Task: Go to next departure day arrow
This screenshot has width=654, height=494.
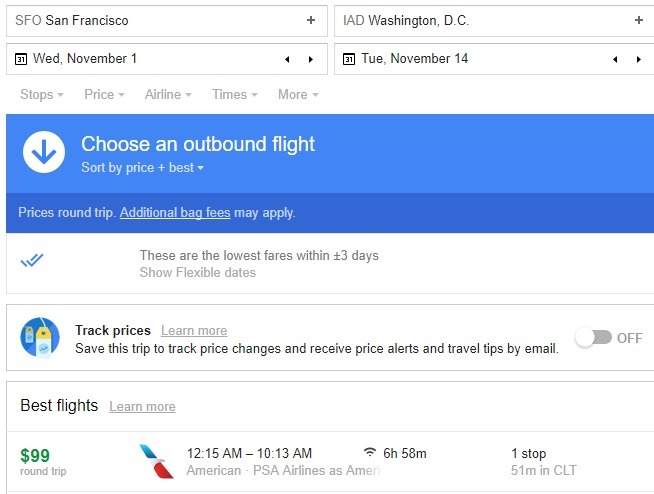Action: [311, 59]
